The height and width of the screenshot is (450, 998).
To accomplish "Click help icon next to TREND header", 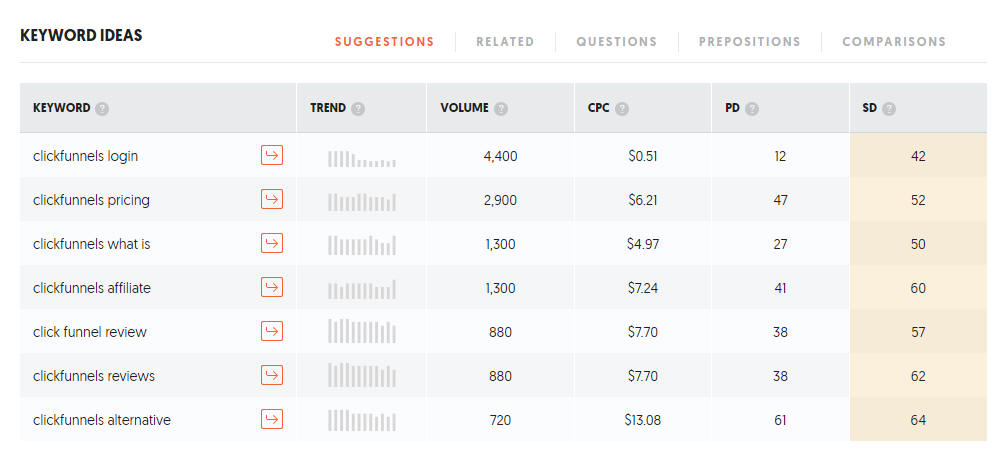I will point(358,109).
